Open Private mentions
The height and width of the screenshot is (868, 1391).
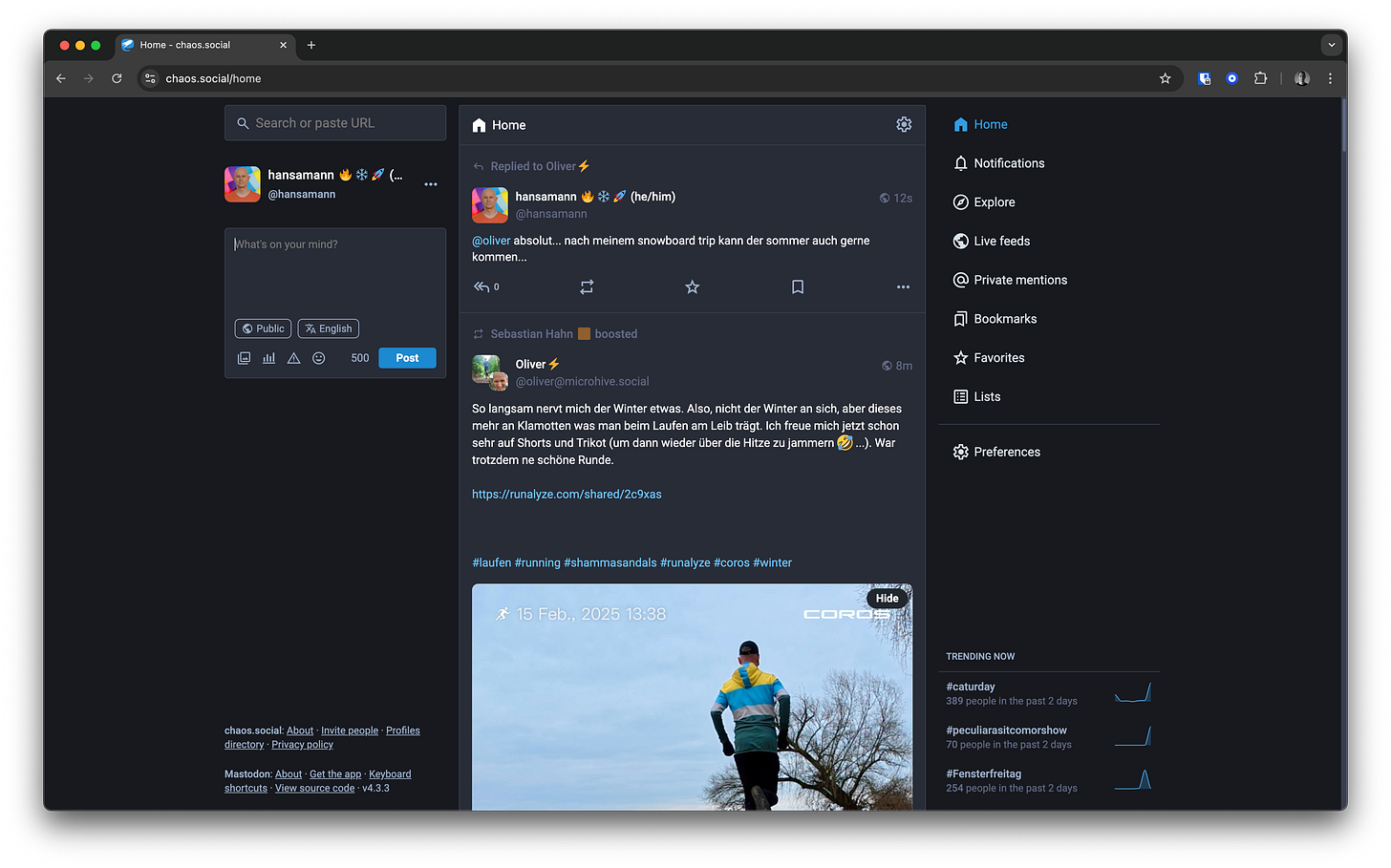tap(1010, 280)
